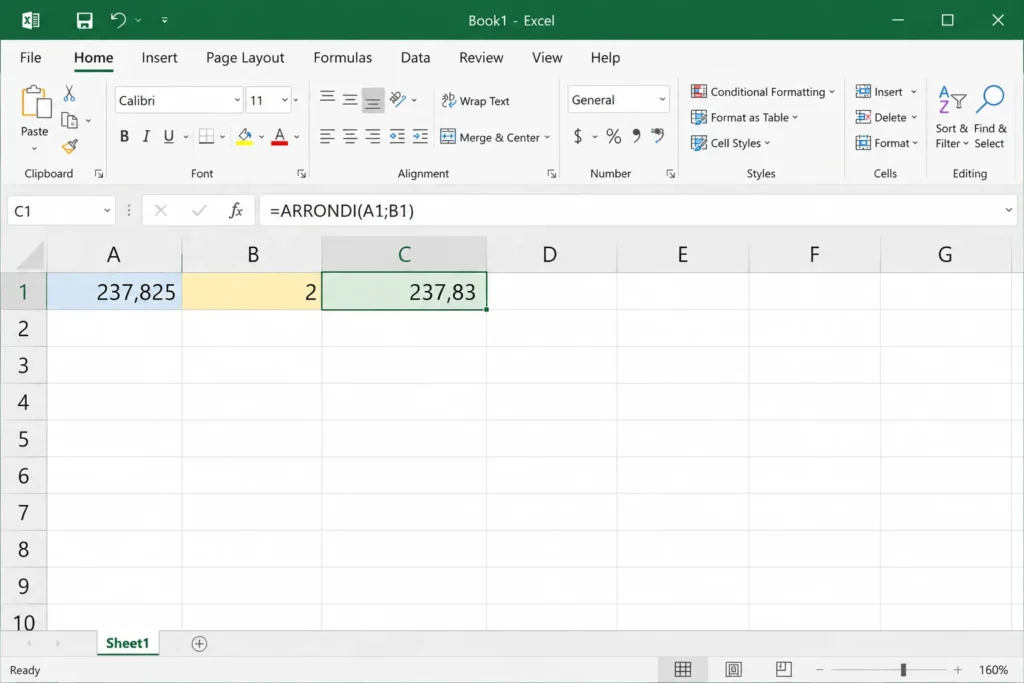Click the Decrease Indent icon
This screenshot has height=683, width=1024.
(x=397, y=136)
